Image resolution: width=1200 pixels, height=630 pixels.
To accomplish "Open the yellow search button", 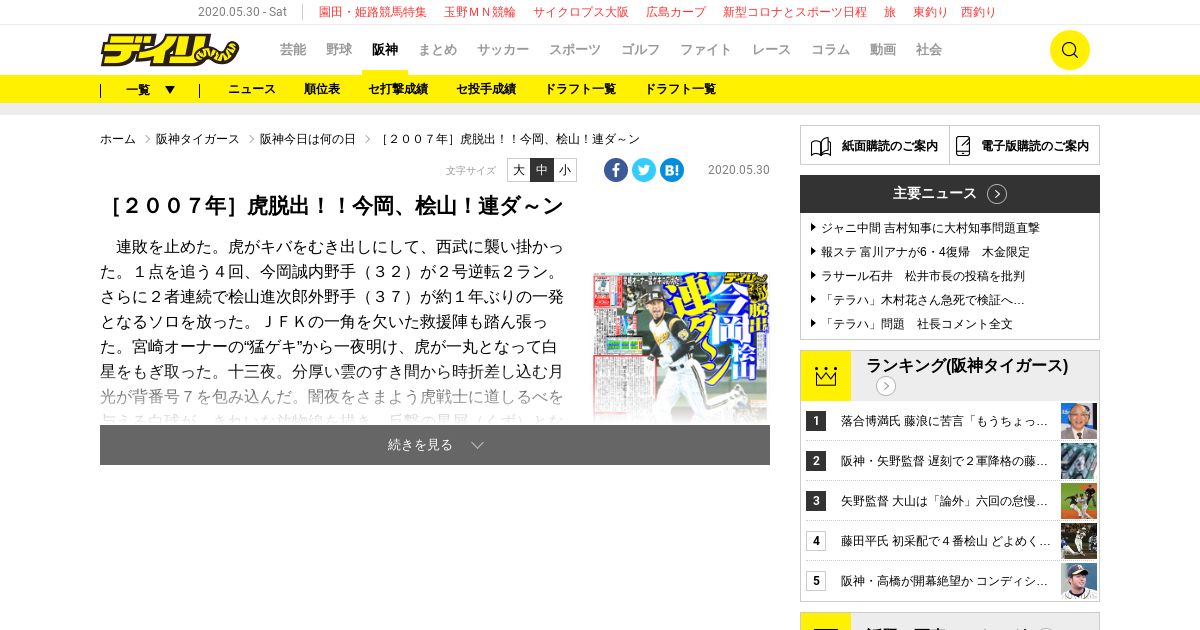I will (x=1069, y=50).
